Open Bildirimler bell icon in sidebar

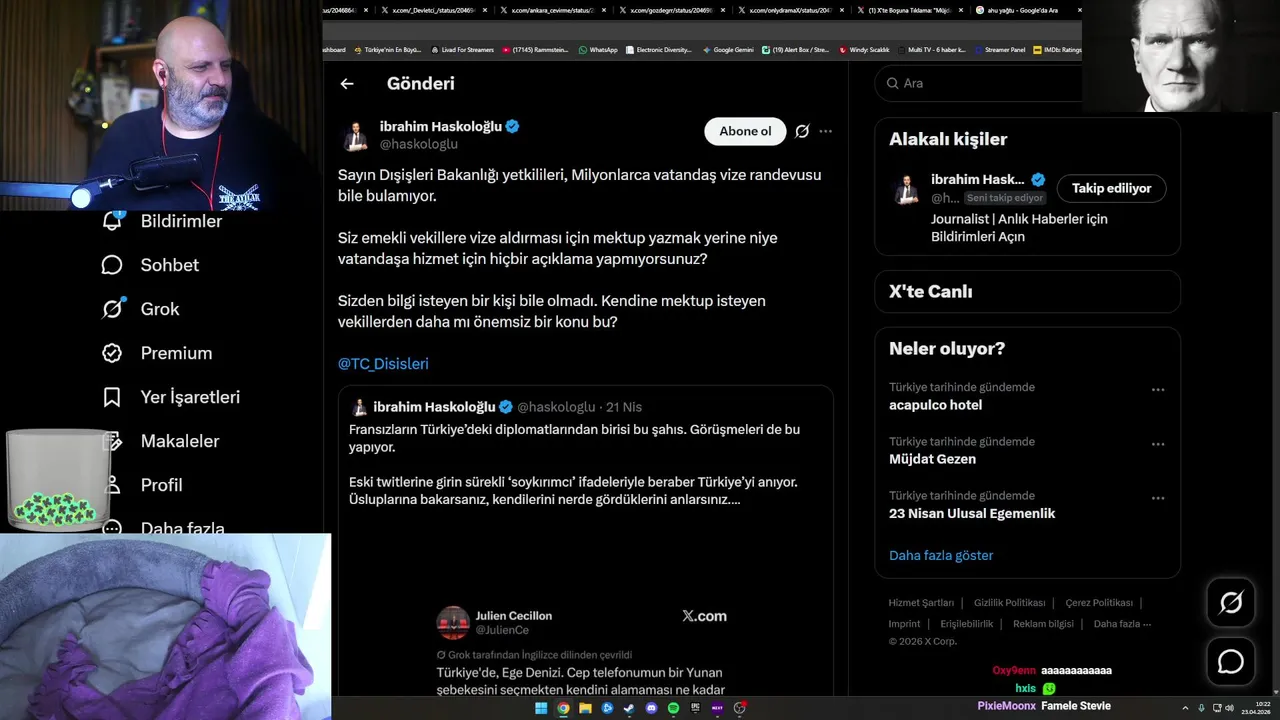[112, 221]
